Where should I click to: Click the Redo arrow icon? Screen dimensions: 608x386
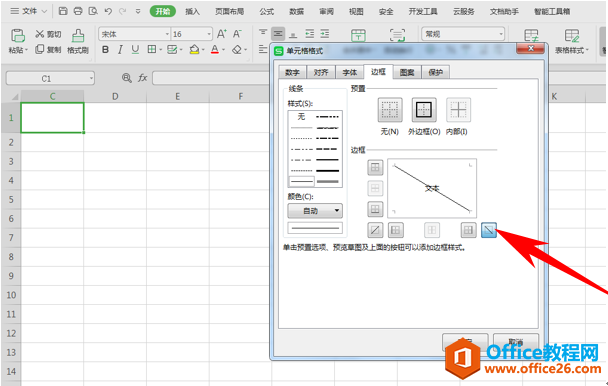(123, 11)
